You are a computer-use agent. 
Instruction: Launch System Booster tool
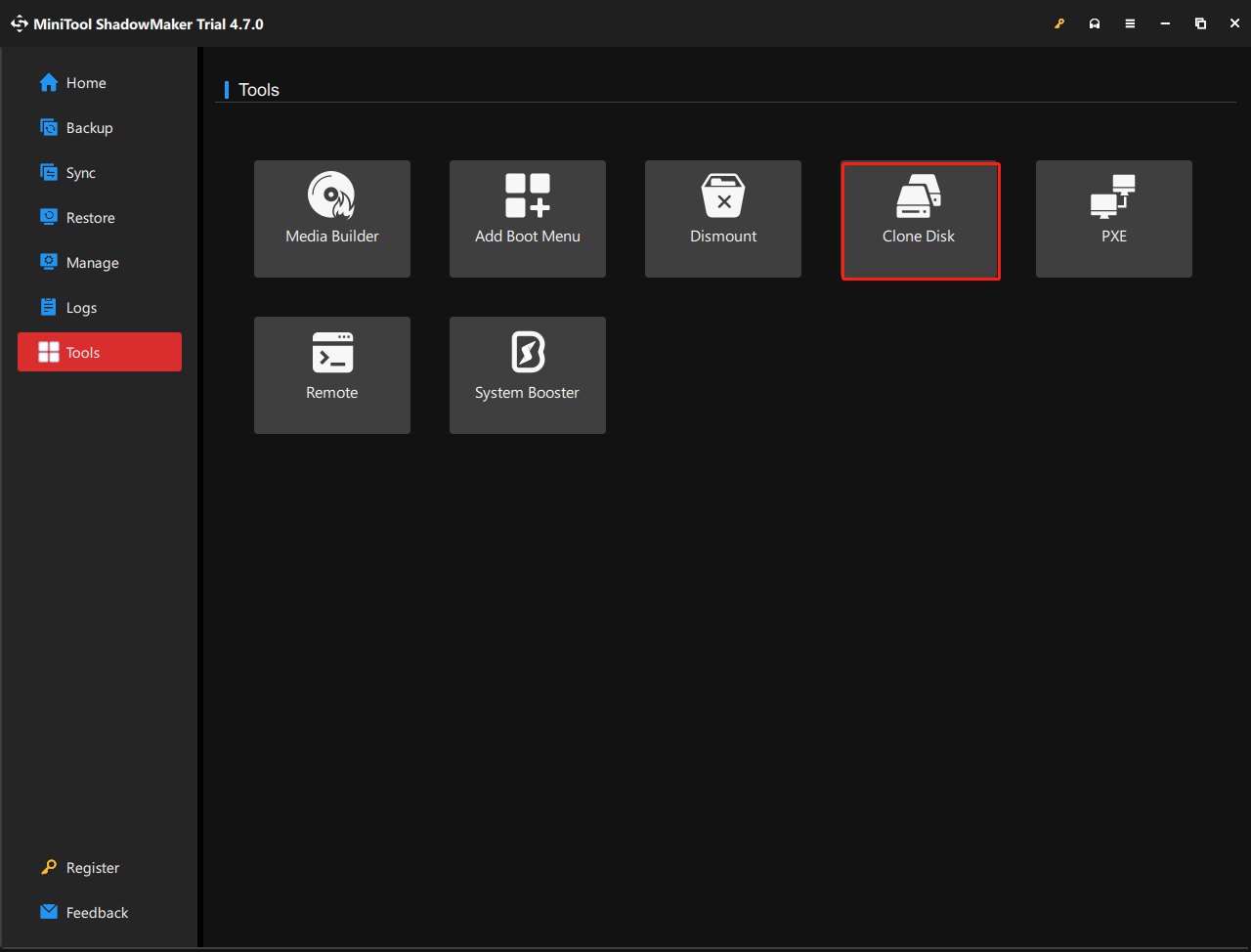(x=528, y=374)
